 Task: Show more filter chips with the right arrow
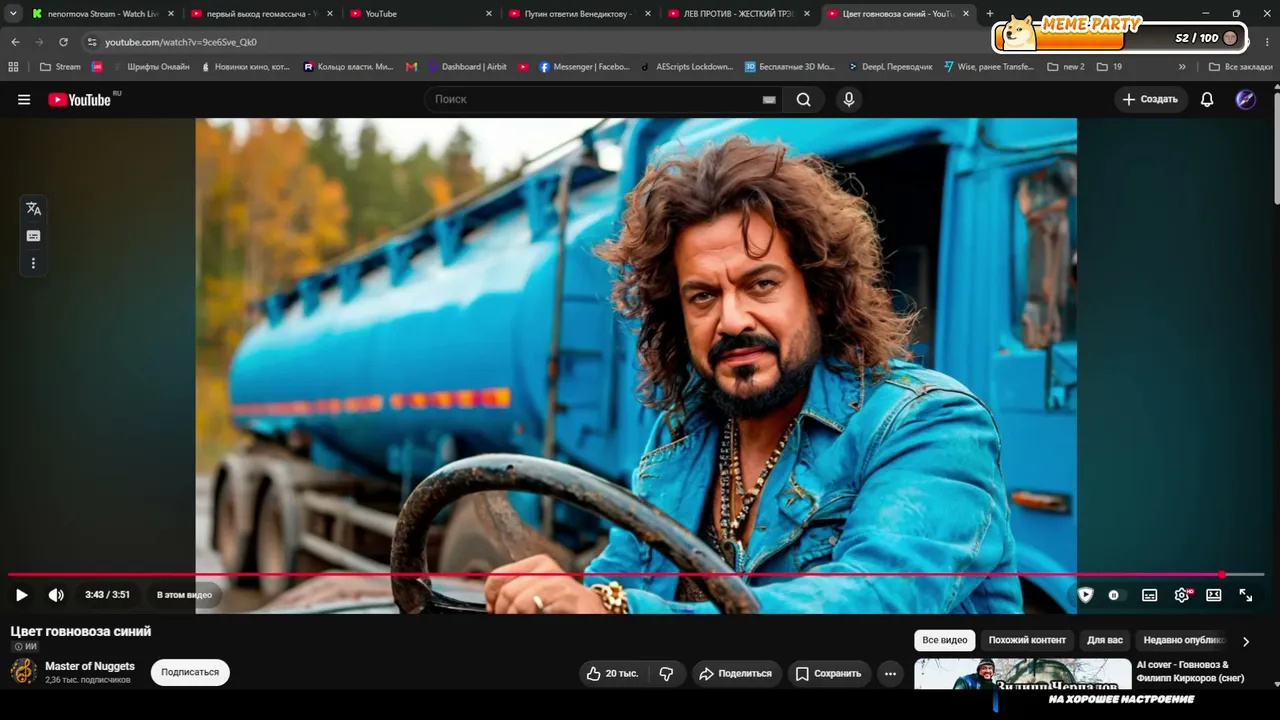[x=1246, y=641]
